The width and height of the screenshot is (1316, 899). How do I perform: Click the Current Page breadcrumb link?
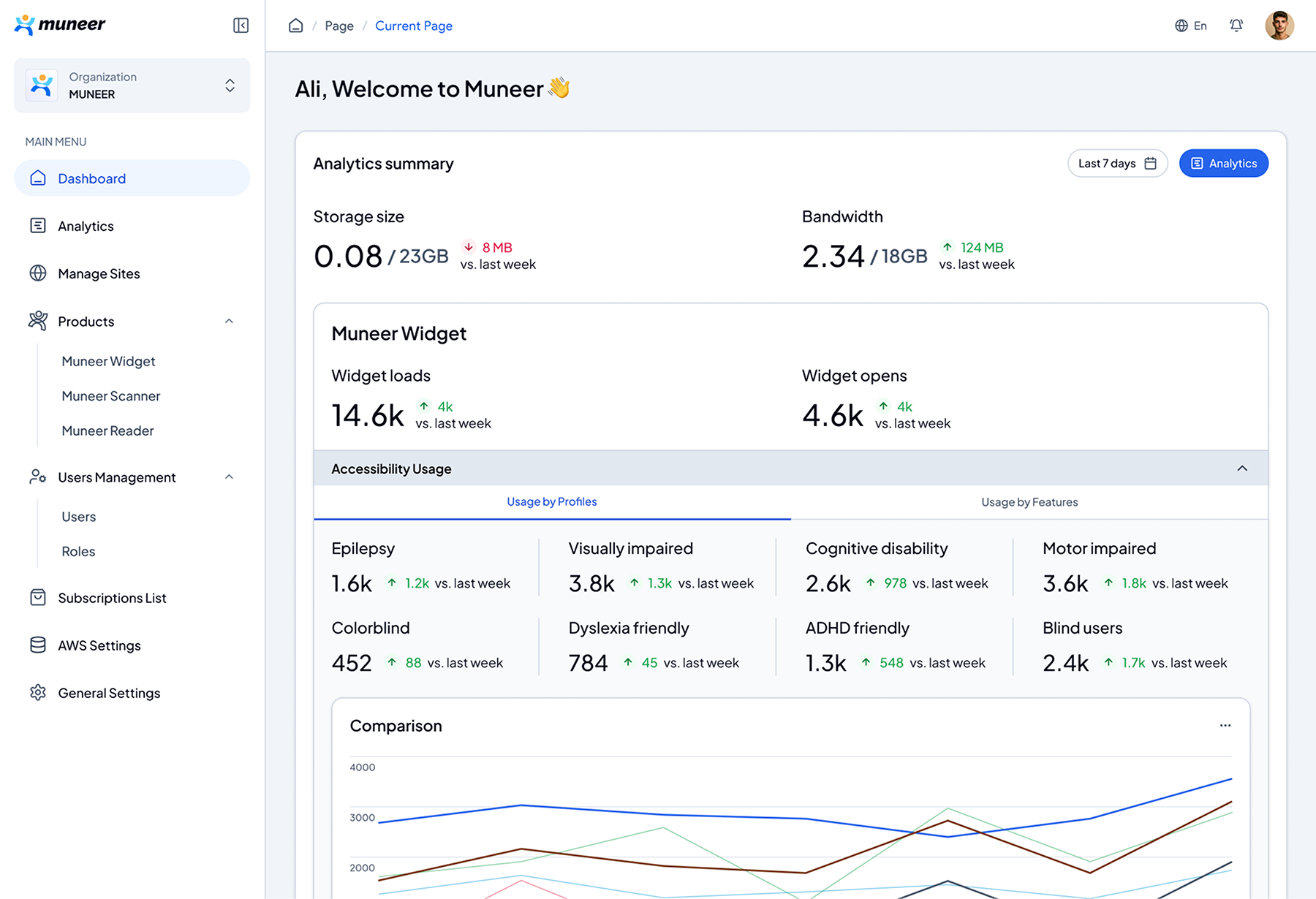414,26
